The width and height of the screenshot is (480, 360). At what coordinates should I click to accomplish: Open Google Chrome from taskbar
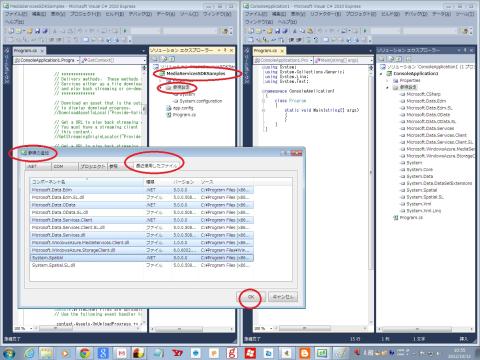click(x=85, y=353)
